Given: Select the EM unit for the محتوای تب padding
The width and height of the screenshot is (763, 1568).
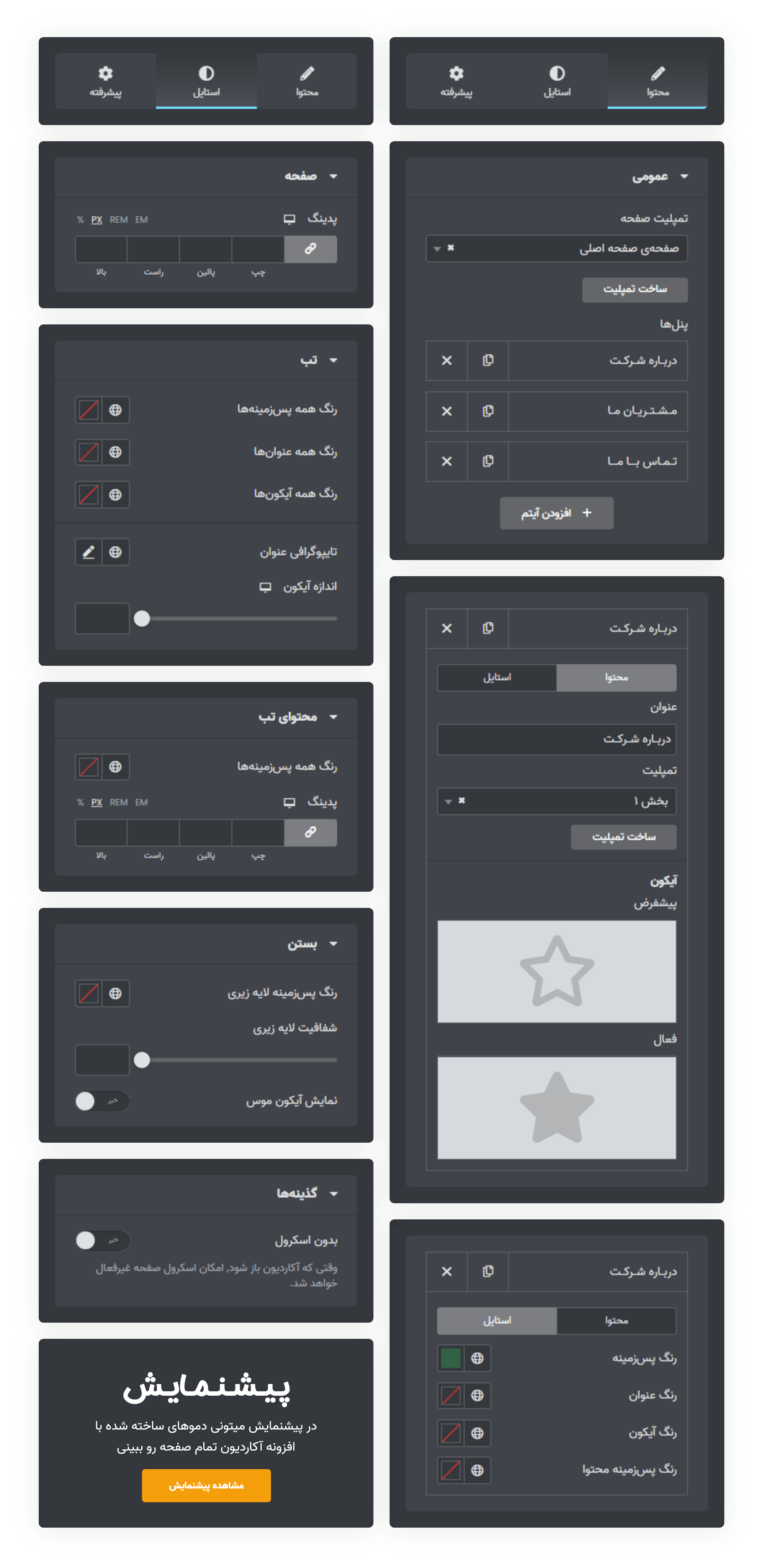Looking at the screenshot, I should (x=141, y=802).
